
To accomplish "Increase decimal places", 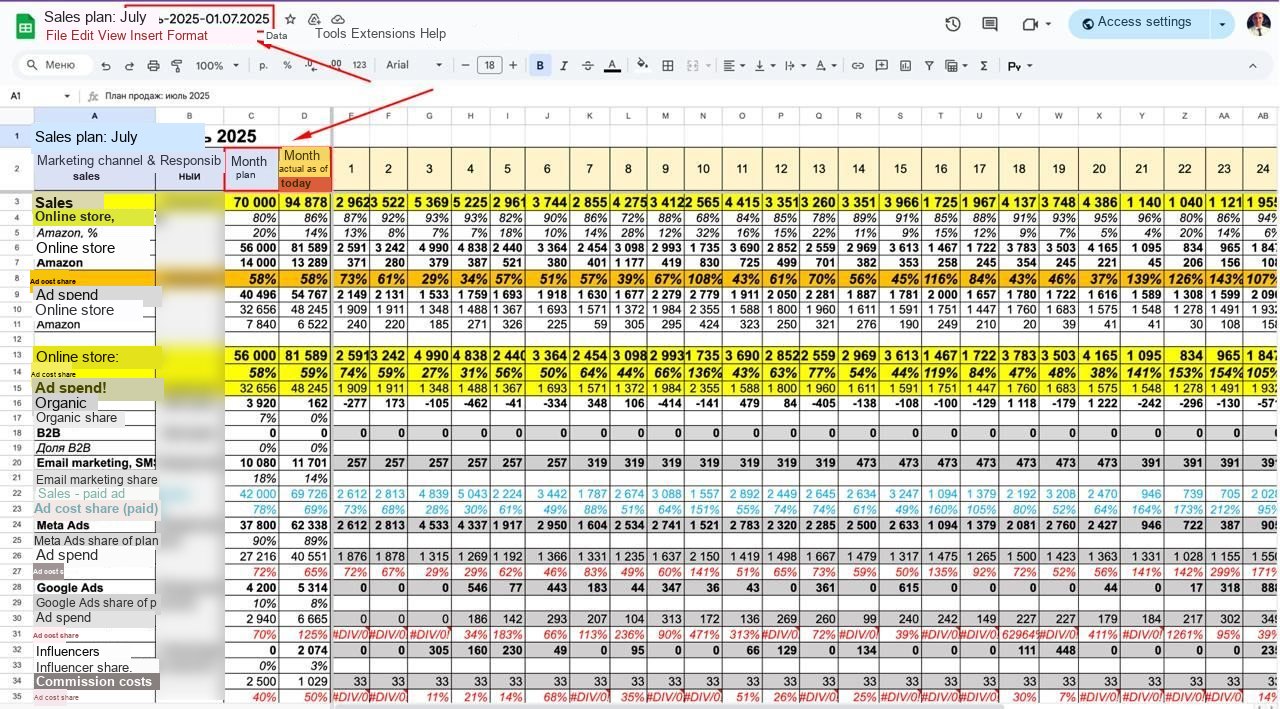I will 335,66.
